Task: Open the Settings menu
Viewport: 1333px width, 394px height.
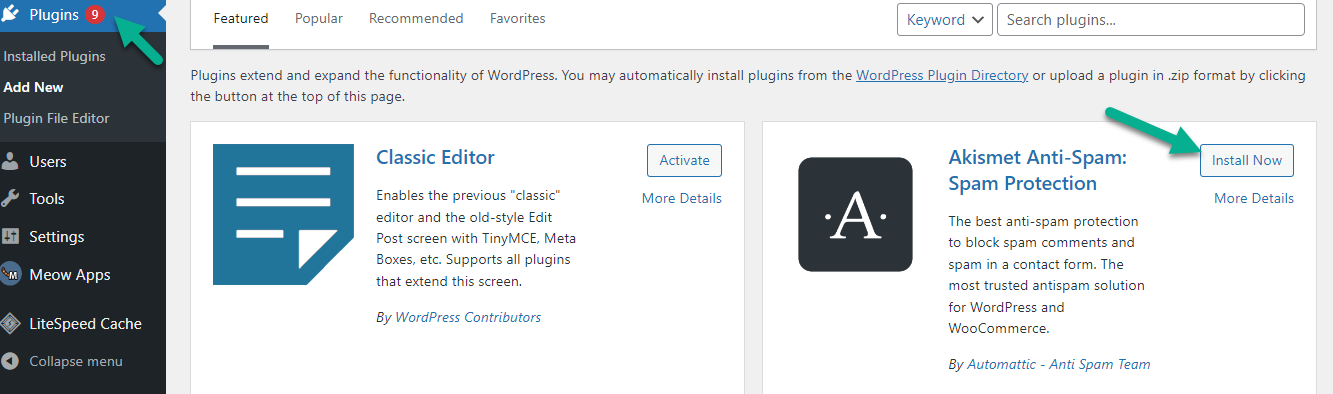Action: [x=57, y=237]
